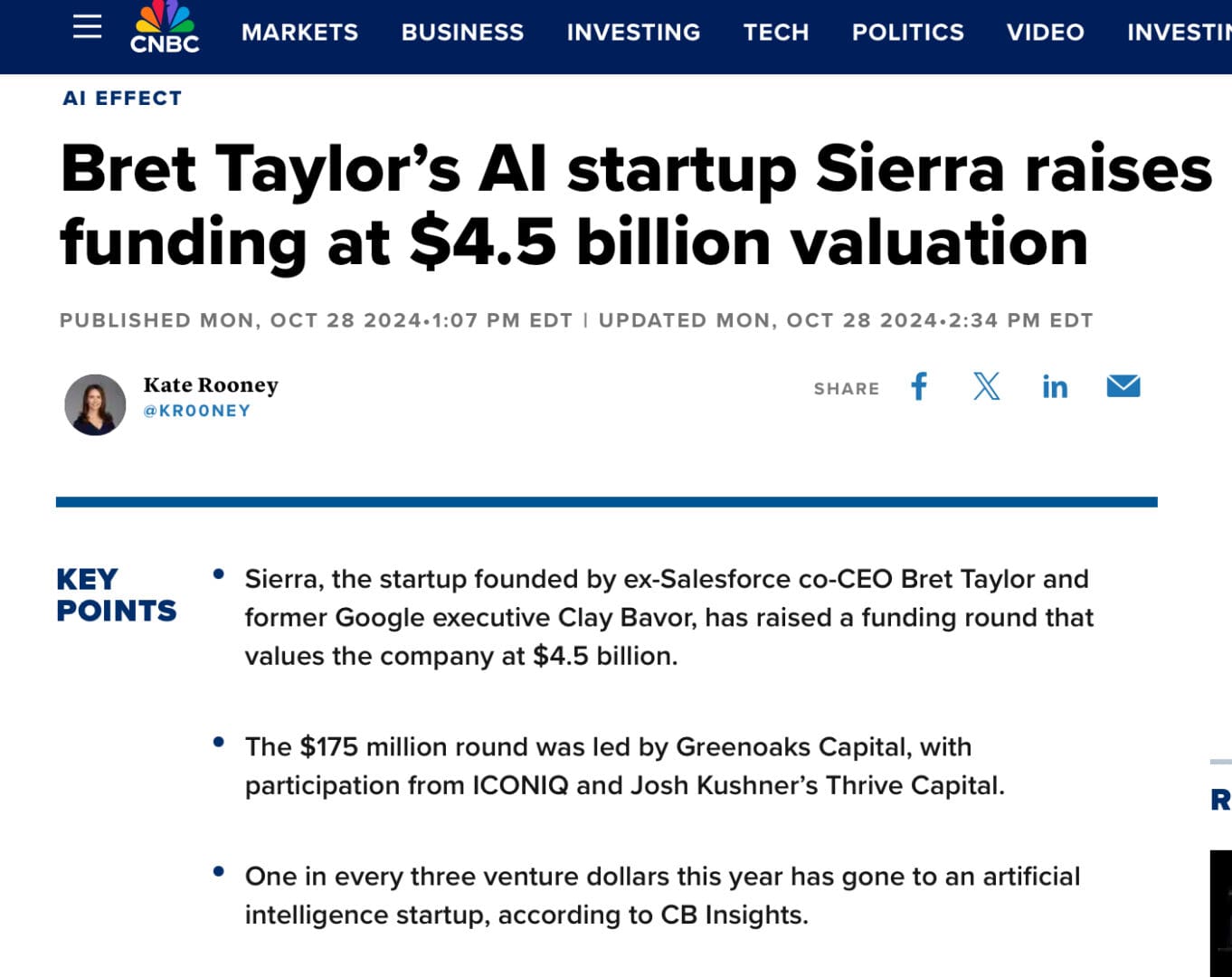This screenshot has width=1232, height=977.
Task: Share article on X
Action: 986,387
